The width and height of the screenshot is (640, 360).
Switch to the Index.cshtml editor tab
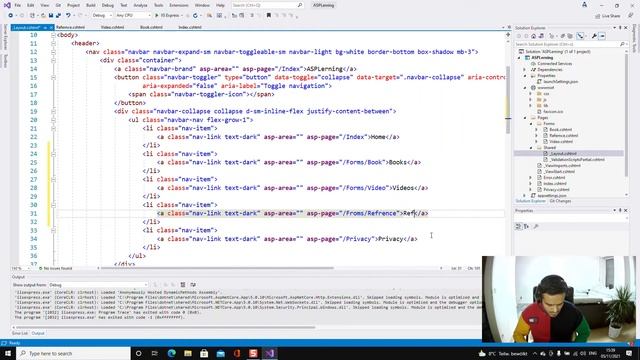coord(190,27)
